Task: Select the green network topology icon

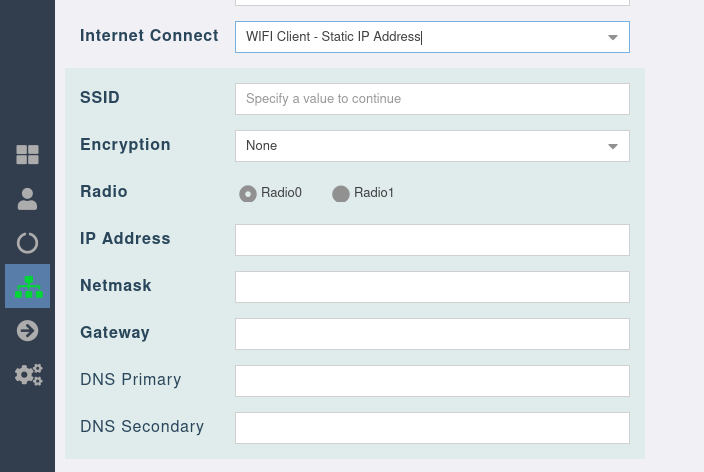Action: pos(28,287)
